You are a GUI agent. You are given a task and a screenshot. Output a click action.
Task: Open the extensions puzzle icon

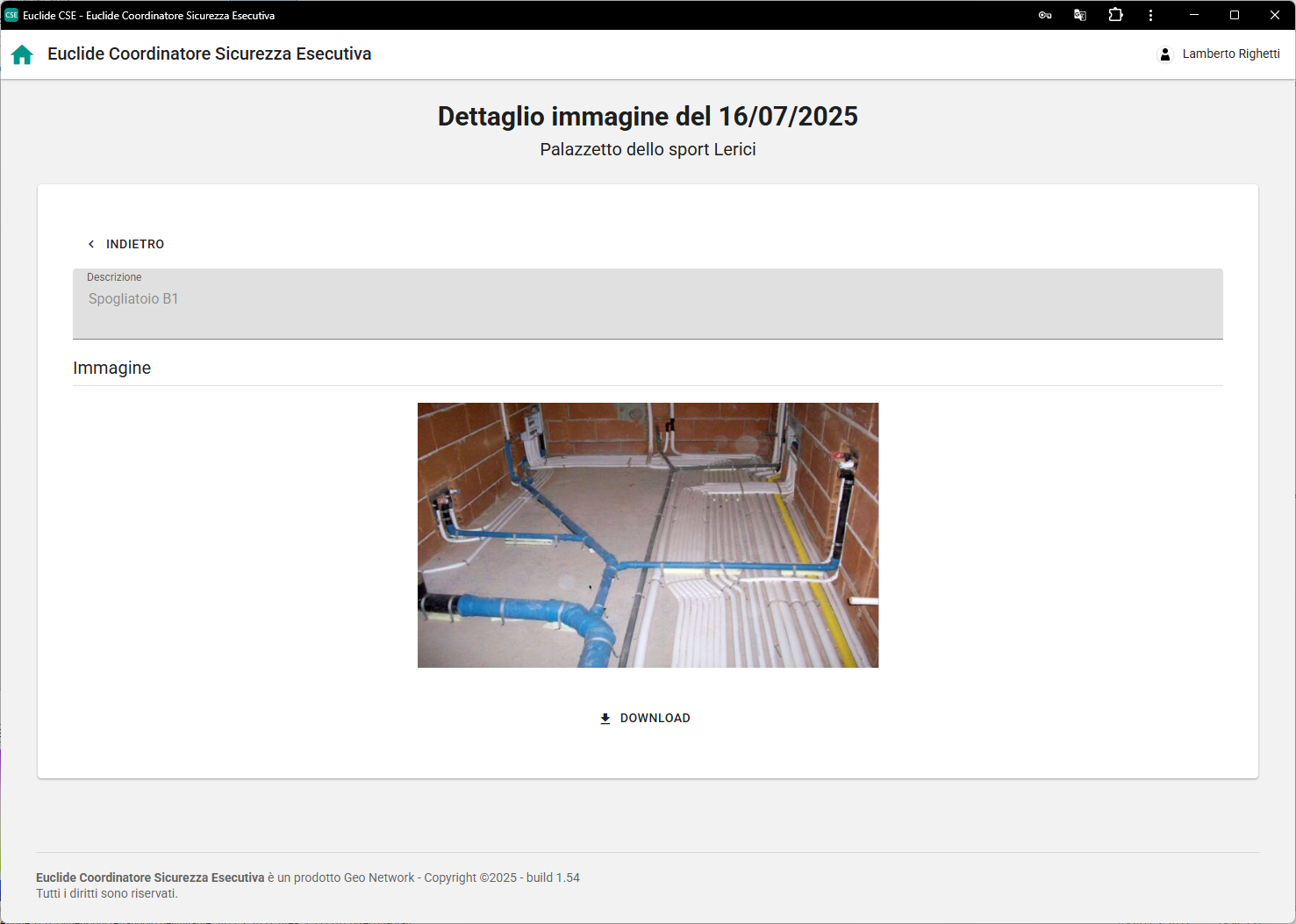(1115, 15)
